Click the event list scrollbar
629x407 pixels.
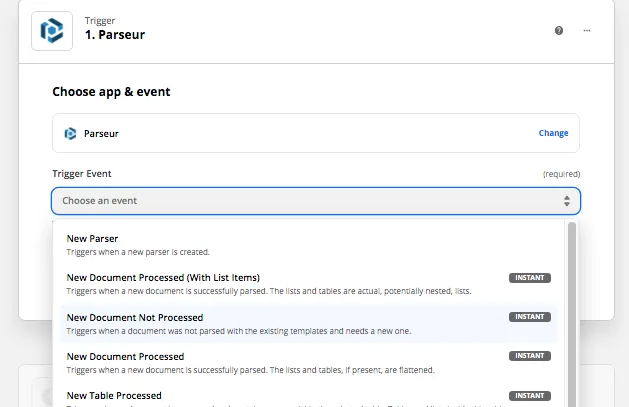572,300
